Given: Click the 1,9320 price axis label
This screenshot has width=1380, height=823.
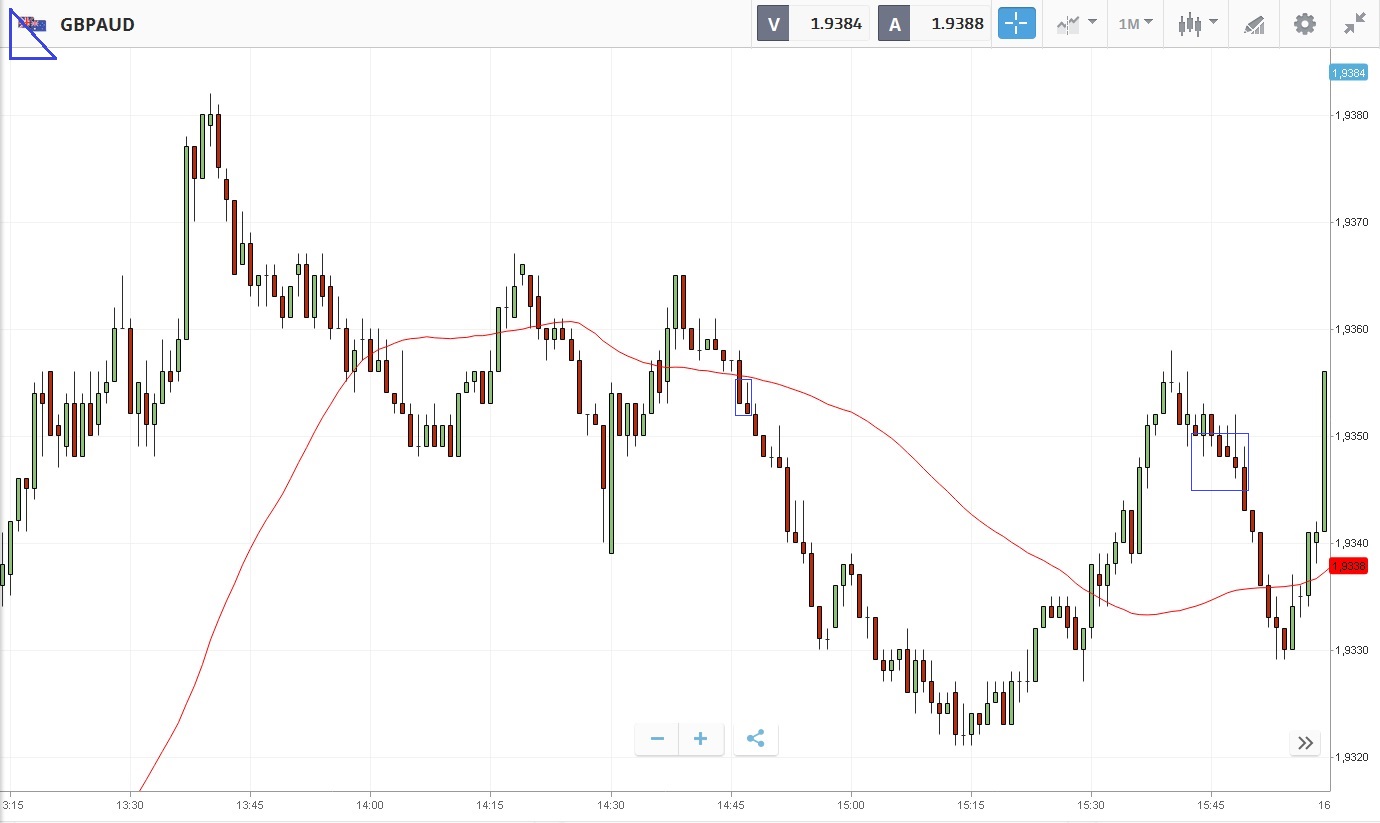Looking at the screenshot, I should click(x=1351, y=757).
